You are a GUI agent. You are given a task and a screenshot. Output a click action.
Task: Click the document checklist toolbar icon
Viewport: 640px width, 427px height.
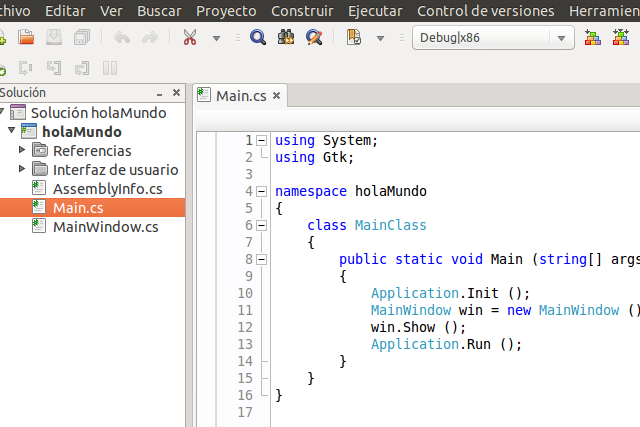point(354,38)
